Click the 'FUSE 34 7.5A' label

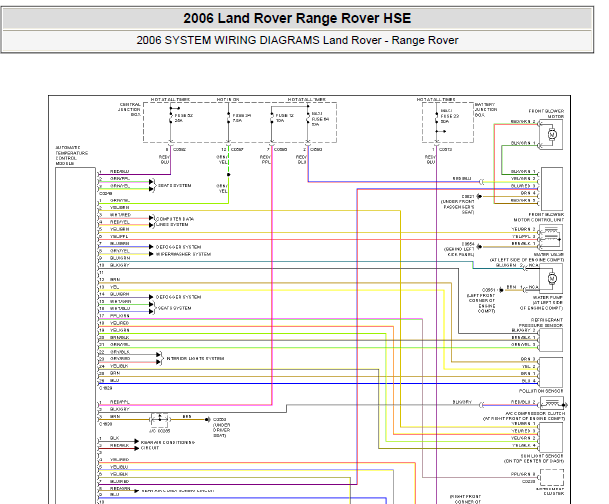[x=242, y=118]
